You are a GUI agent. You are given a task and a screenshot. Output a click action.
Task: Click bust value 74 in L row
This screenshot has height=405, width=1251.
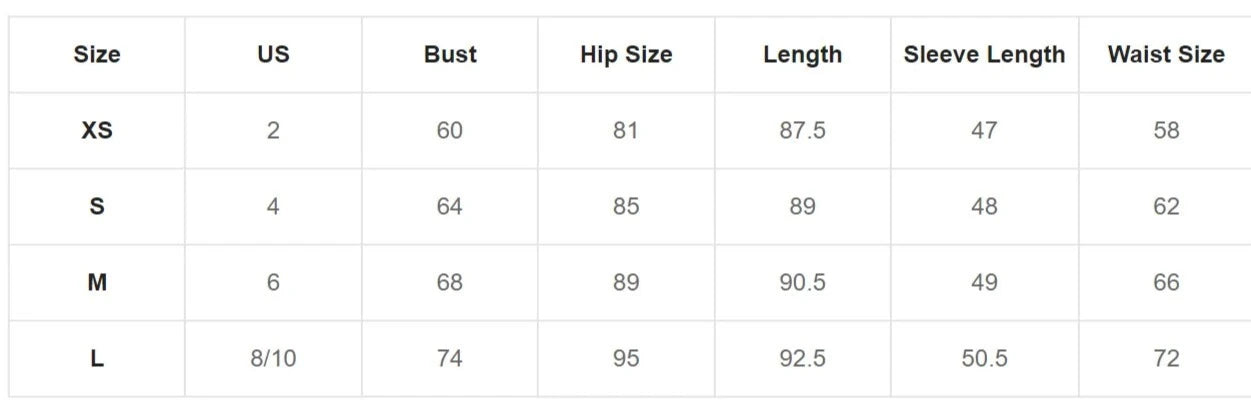pos(450,359)
